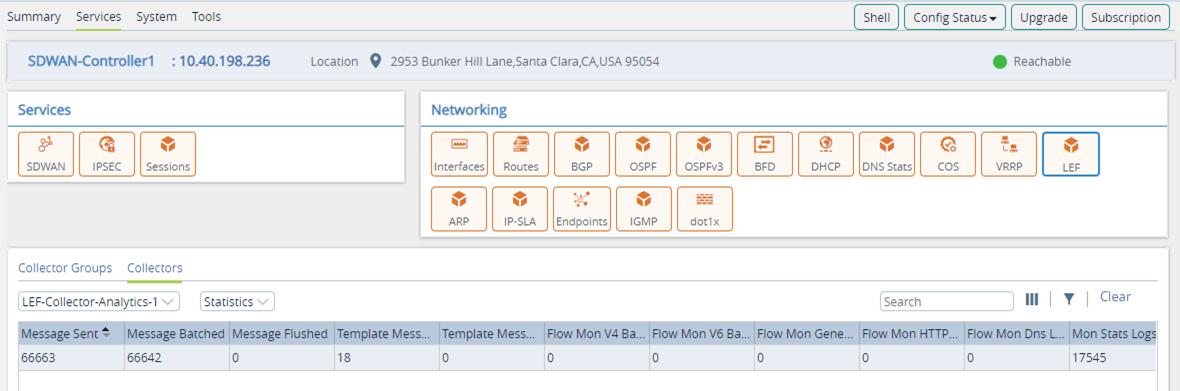This screenshot has height=391, width=1180.
Task: Open the Routes networking icon
Action: (521, 154)
